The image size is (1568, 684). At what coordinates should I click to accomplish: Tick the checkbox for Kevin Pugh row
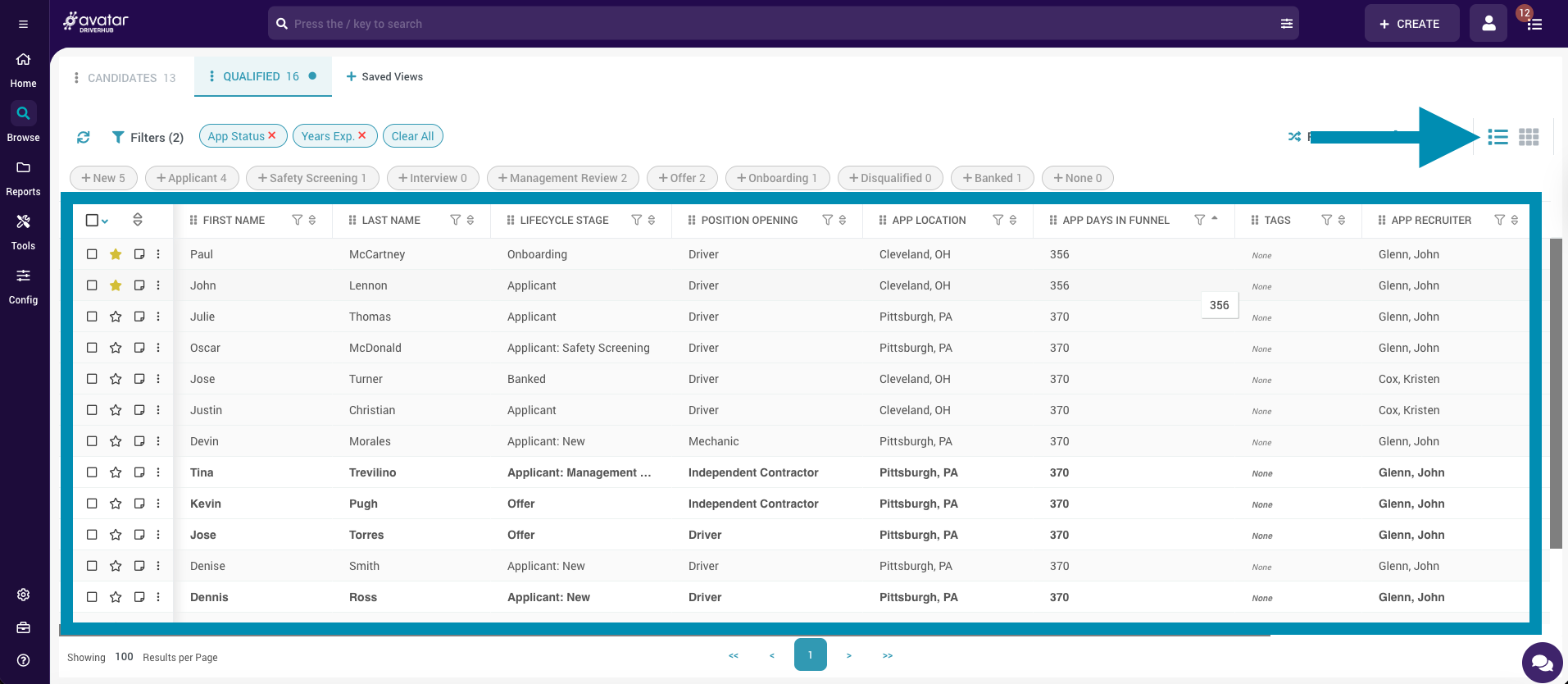[92, 504]
